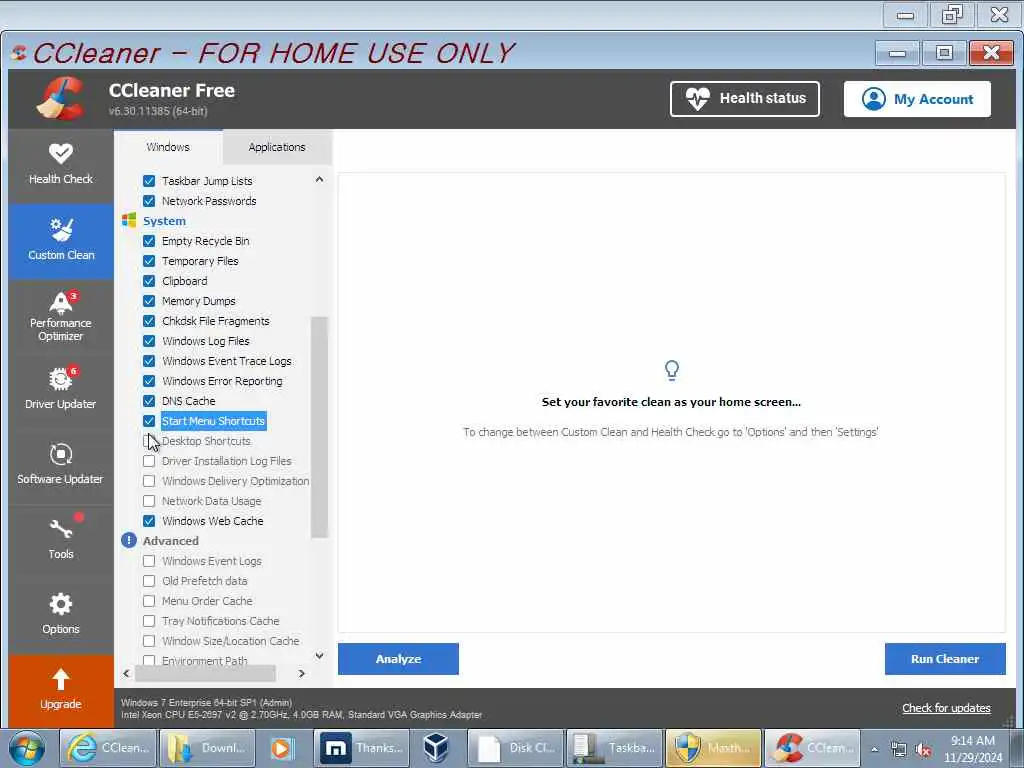Uncheck Taskbar Jump Lists
This screenshot has height=768, width=1024.
pyautogui.click(x=149, y=181)
